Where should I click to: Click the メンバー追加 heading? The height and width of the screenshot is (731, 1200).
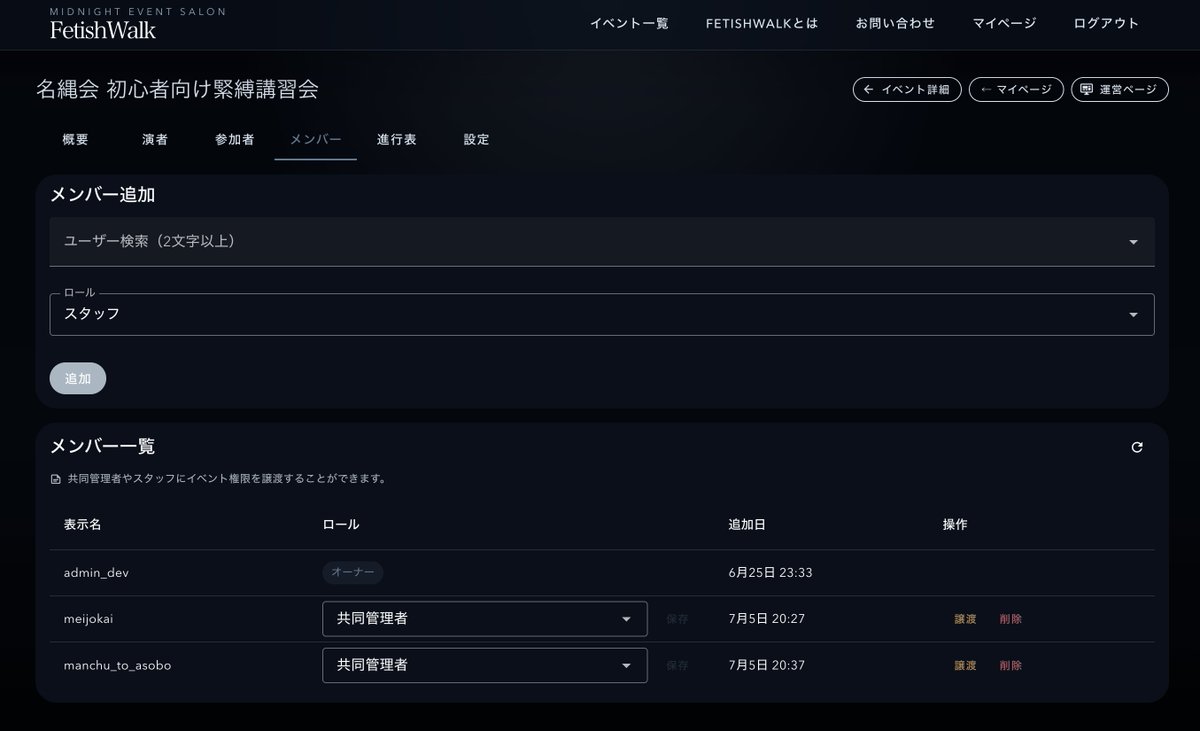point(103,195)
